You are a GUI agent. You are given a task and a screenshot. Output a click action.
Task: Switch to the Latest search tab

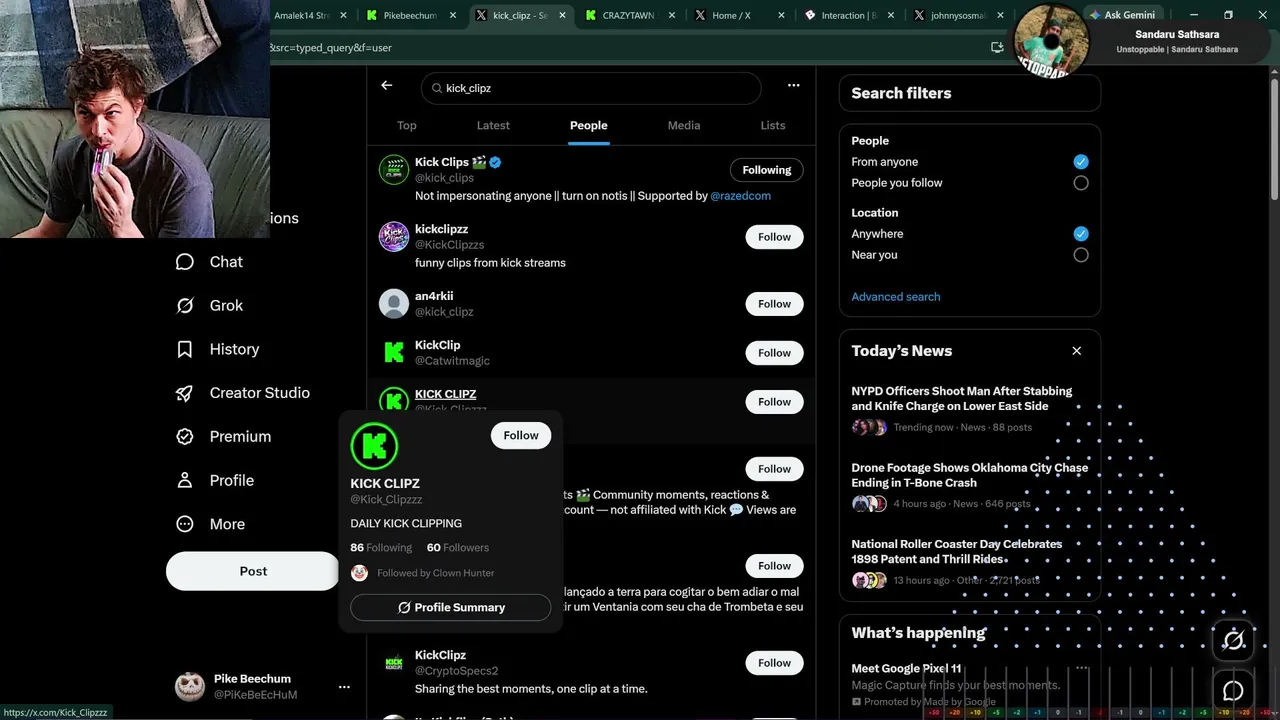pyautogui.click(x=493, y=125)
